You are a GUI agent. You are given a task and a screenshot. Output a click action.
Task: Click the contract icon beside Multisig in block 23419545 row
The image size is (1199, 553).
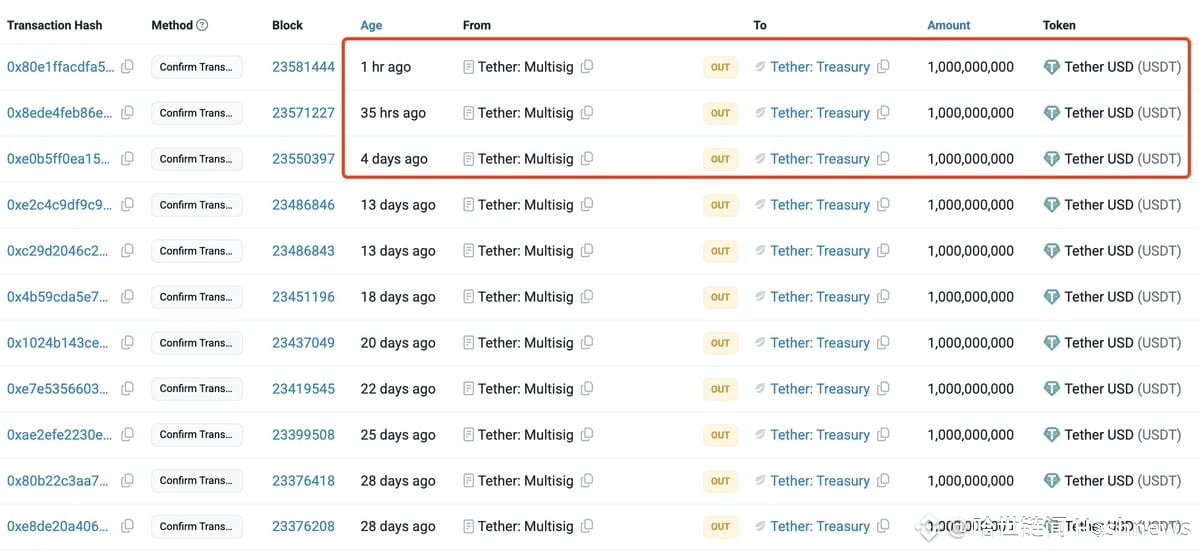coord(469,389)
